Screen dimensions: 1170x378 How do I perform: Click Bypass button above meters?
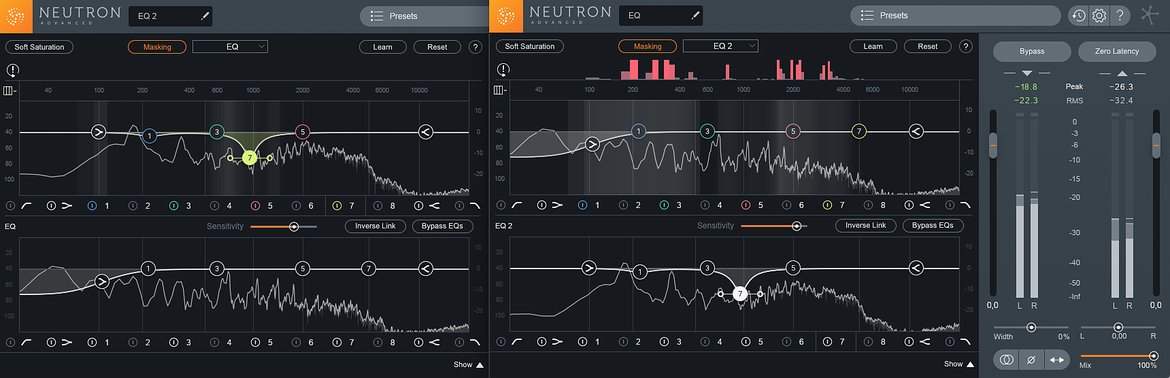coord(1032,51)
